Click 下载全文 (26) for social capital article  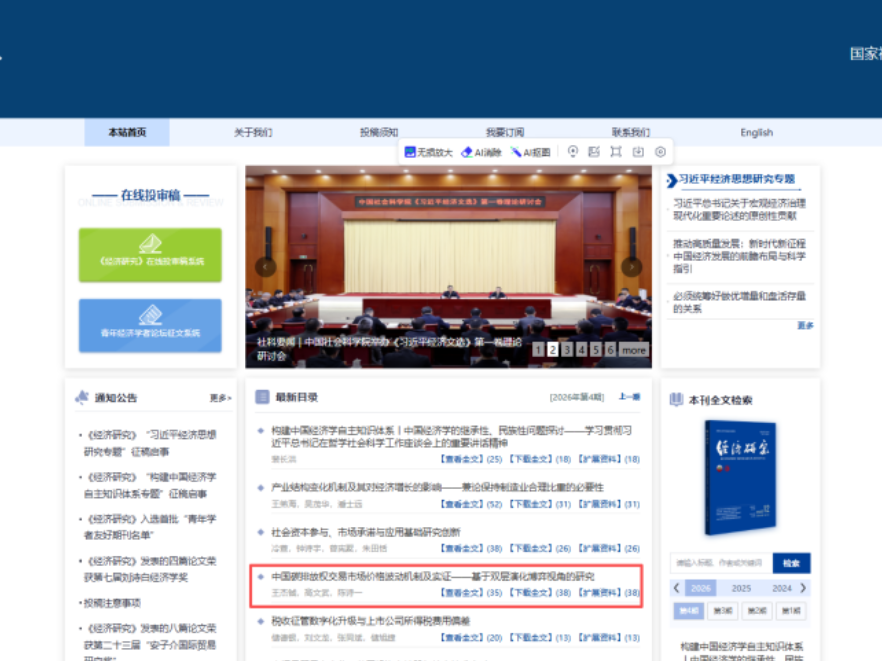[x=540, y=548]
